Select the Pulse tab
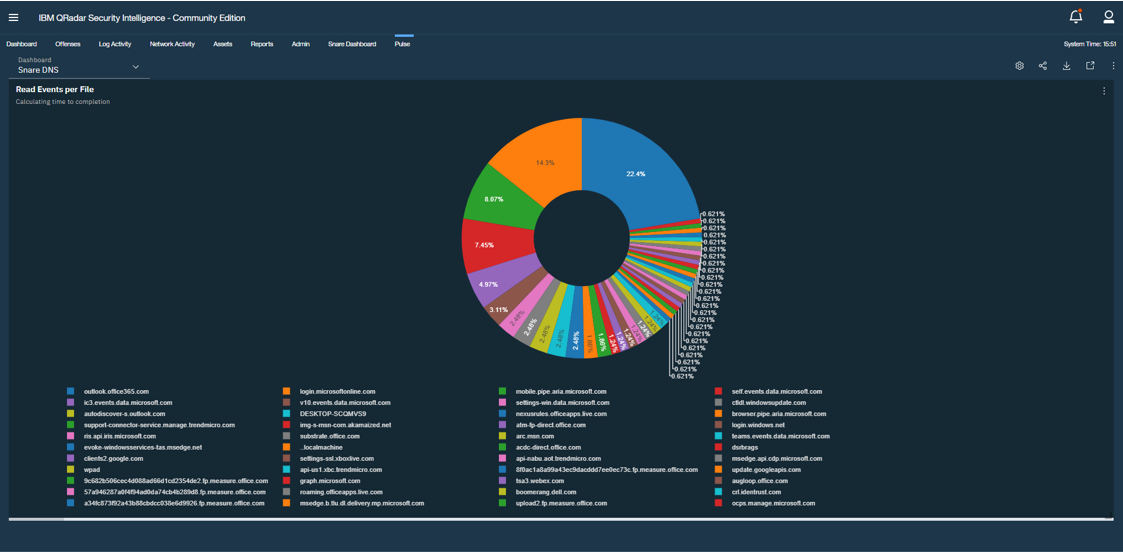 402,44
